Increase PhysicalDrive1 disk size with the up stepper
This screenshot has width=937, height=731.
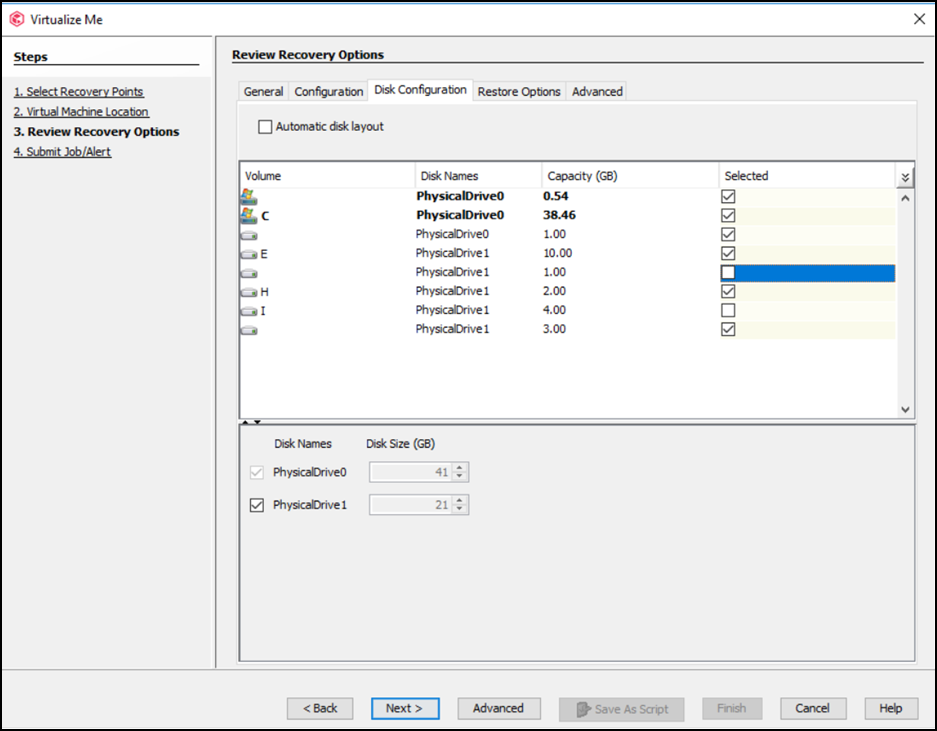(458, 500)
